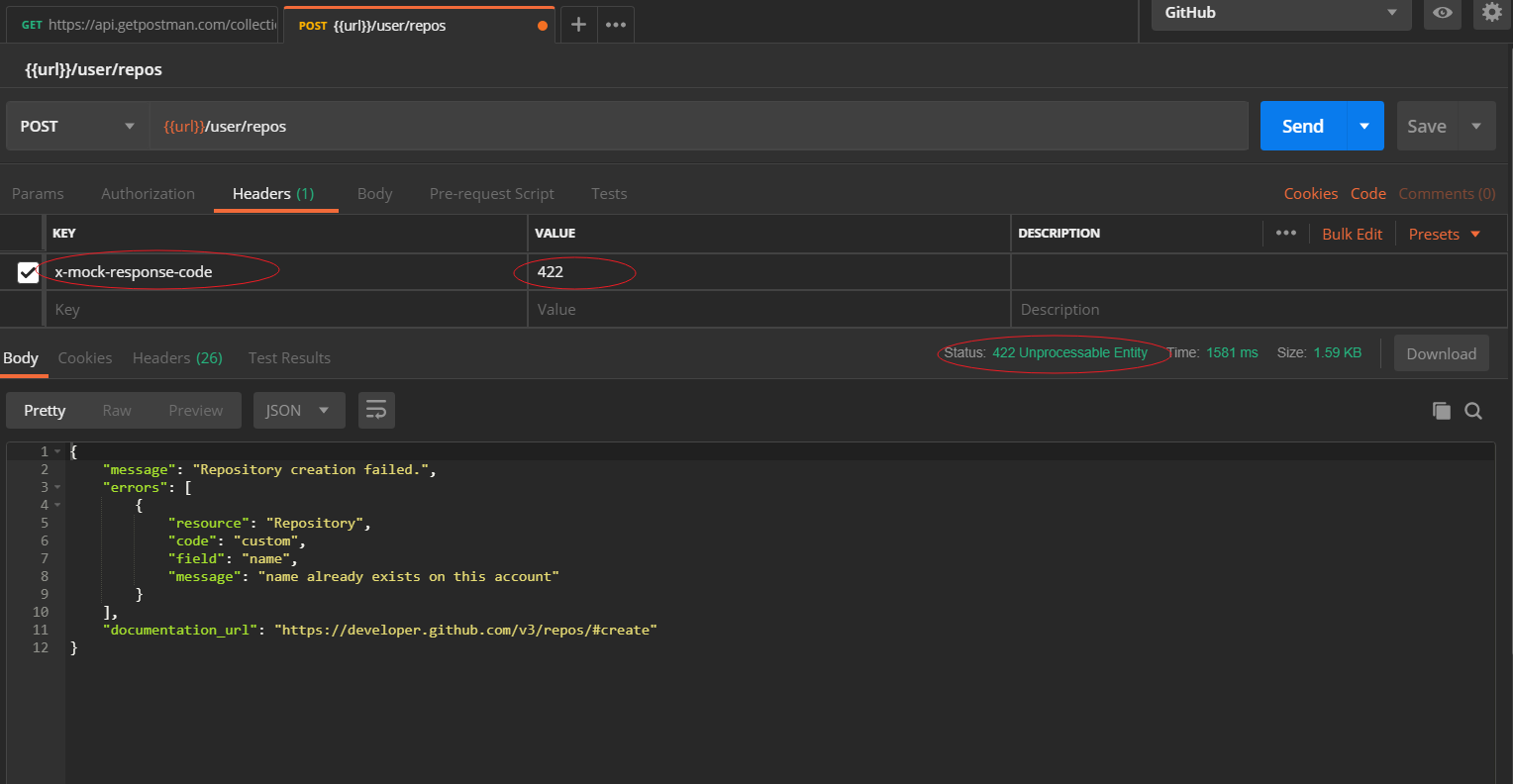Click the environment quick look eye icon
The width and height of the screenshot is (1513, 784).
click(1443, 13)
